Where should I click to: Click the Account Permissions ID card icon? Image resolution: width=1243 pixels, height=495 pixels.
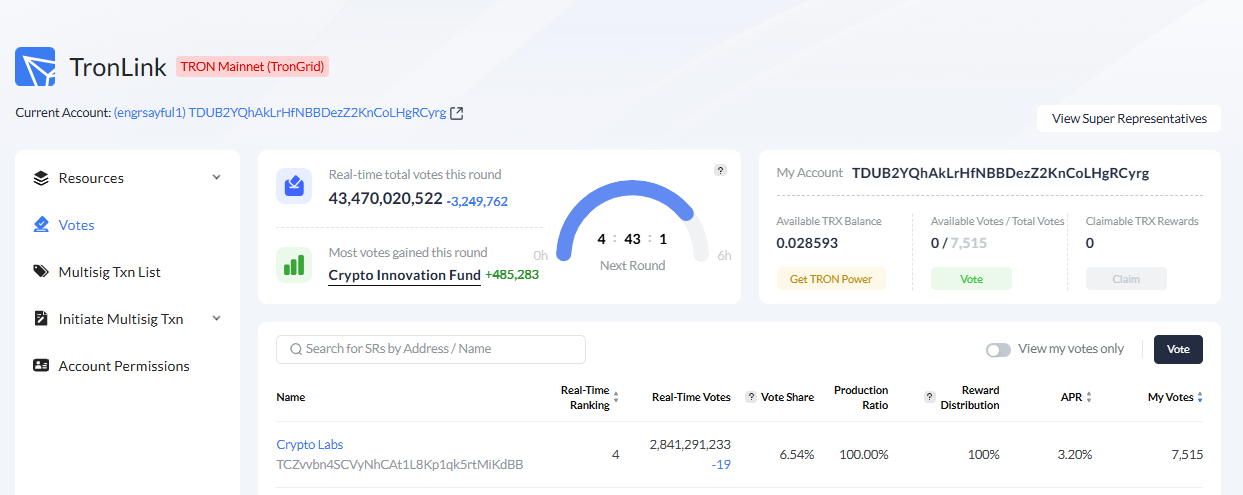(41, 366)
